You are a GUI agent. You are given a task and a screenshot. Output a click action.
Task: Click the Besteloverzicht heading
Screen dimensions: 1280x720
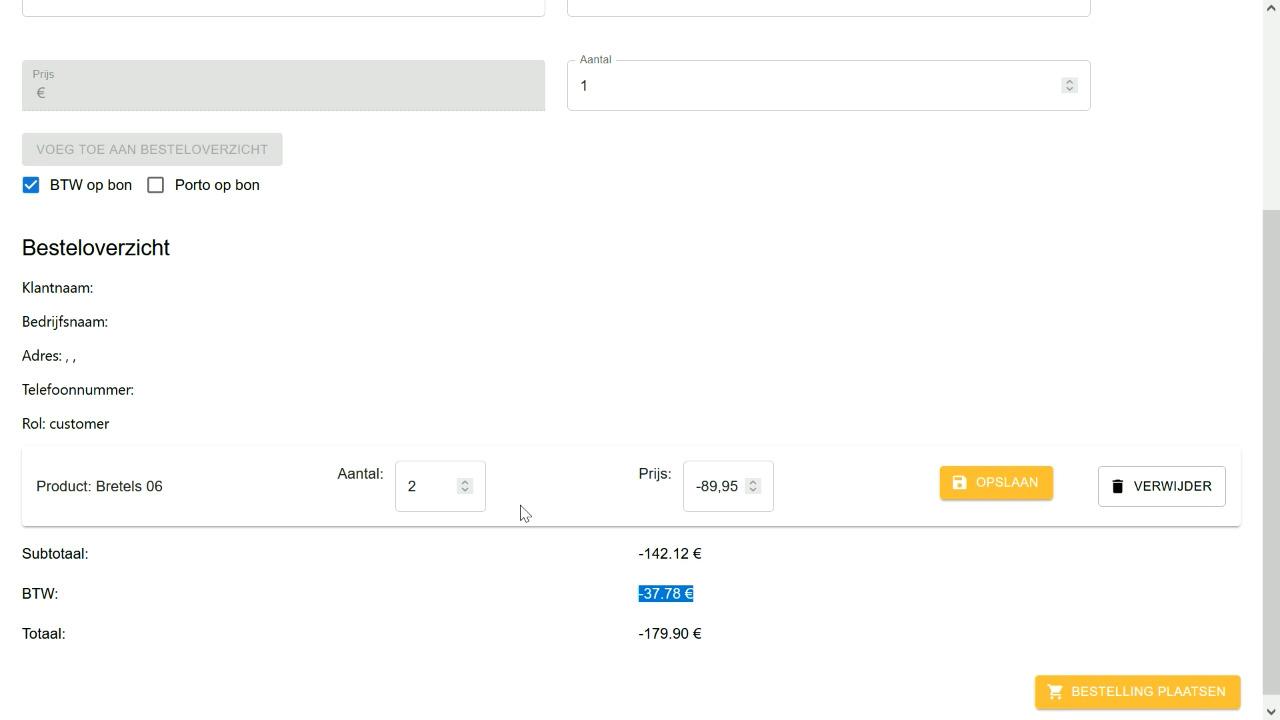96,248
